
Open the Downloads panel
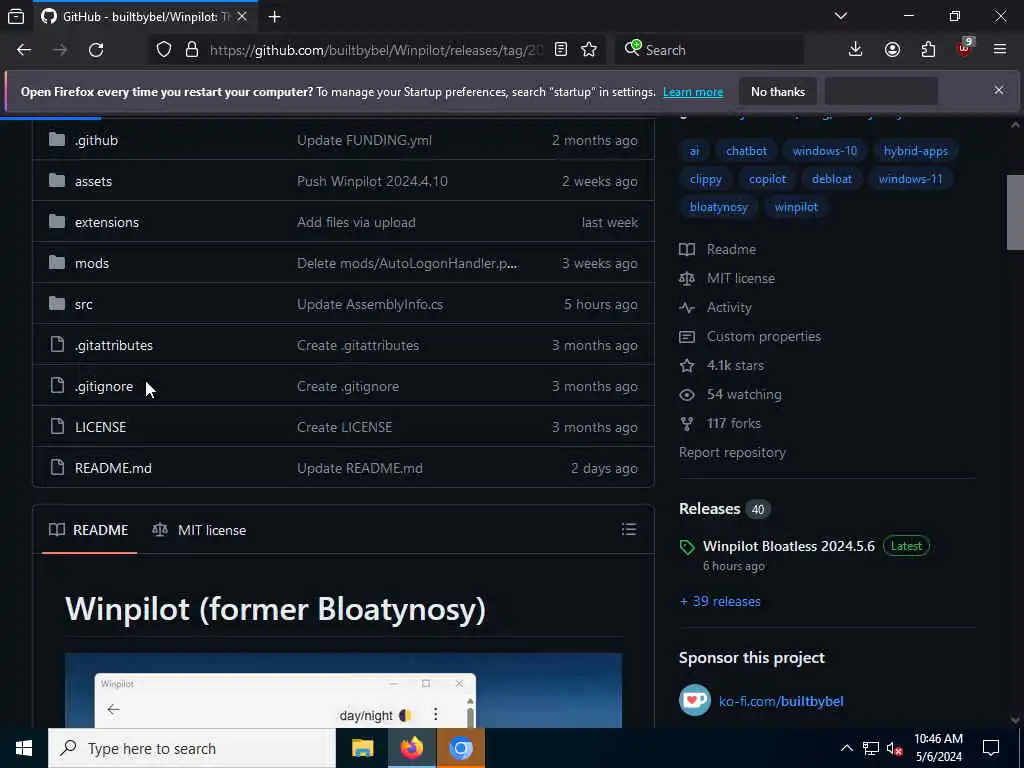pos(855,50)
